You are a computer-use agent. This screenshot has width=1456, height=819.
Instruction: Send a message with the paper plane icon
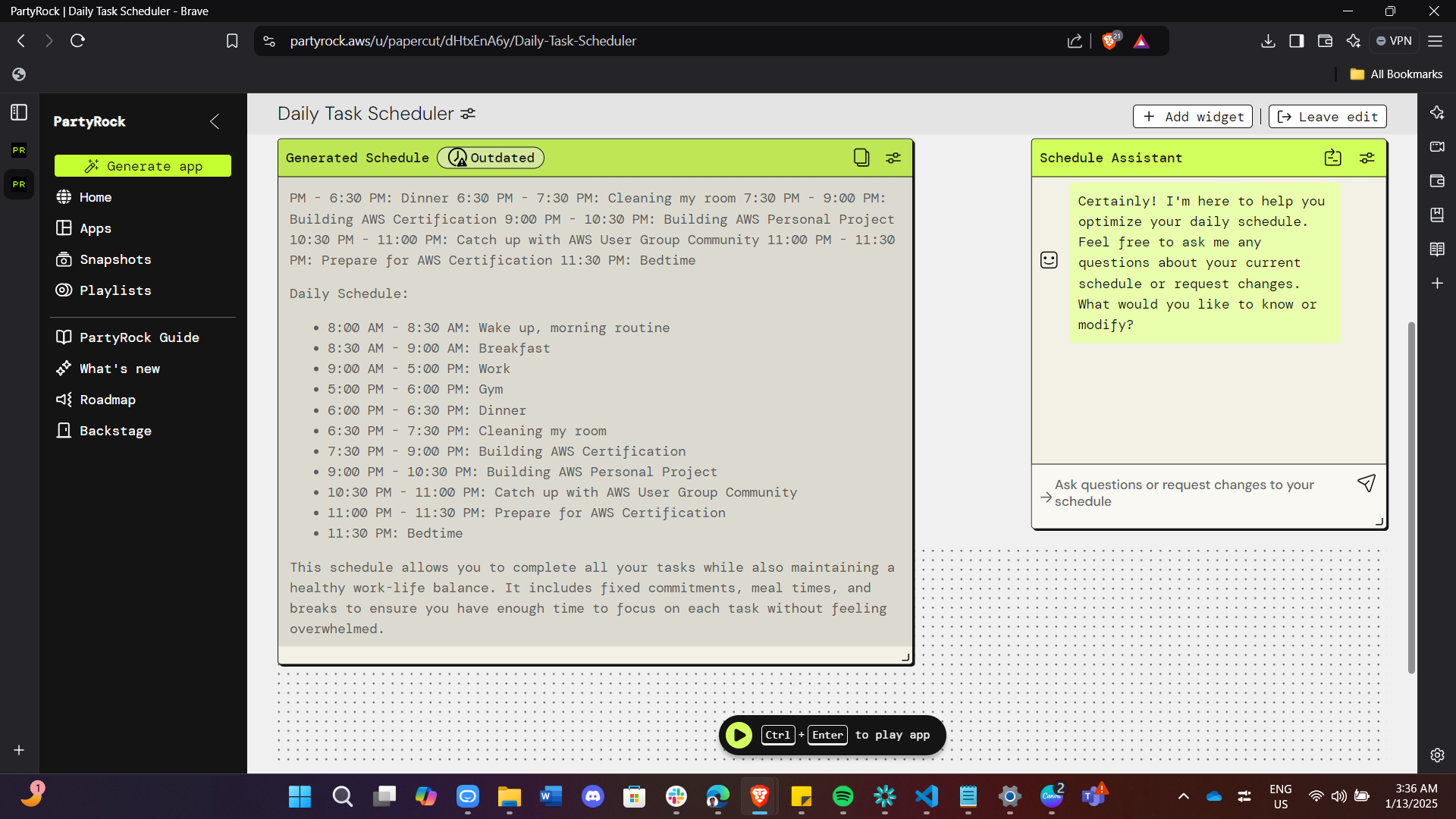(x=1366, y=483)
